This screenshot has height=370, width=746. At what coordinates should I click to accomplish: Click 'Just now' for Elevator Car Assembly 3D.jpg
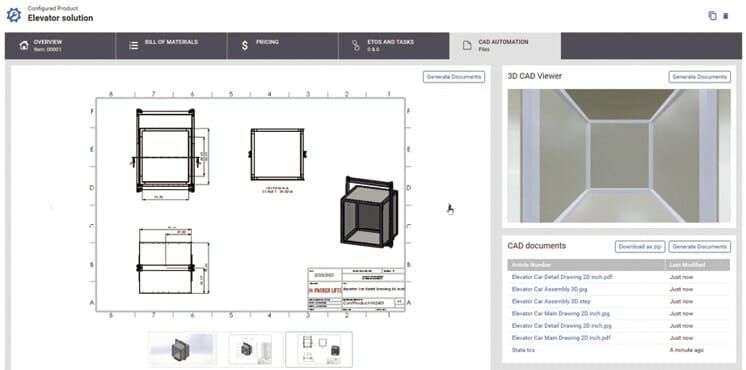[681, 289]
